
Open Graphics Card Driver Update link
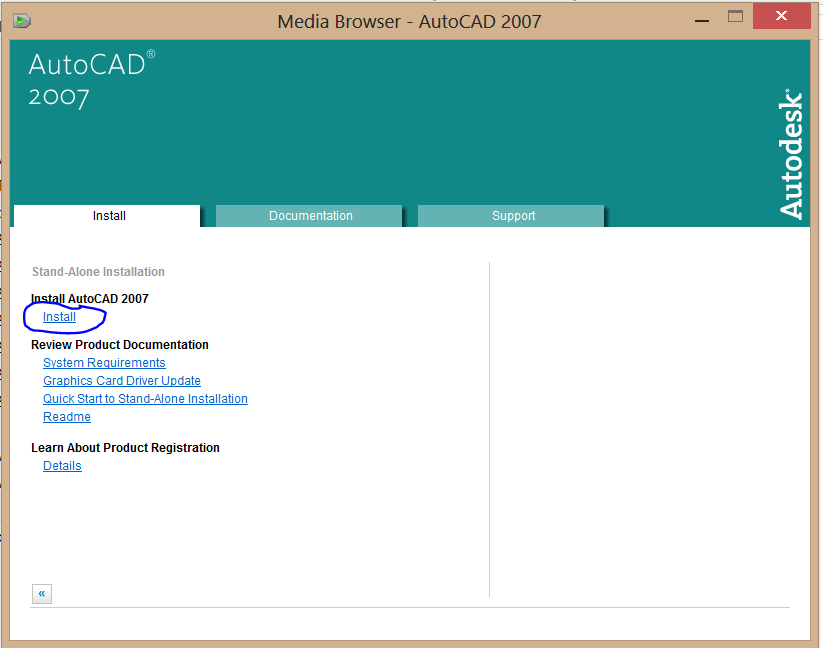pos(122,380)
